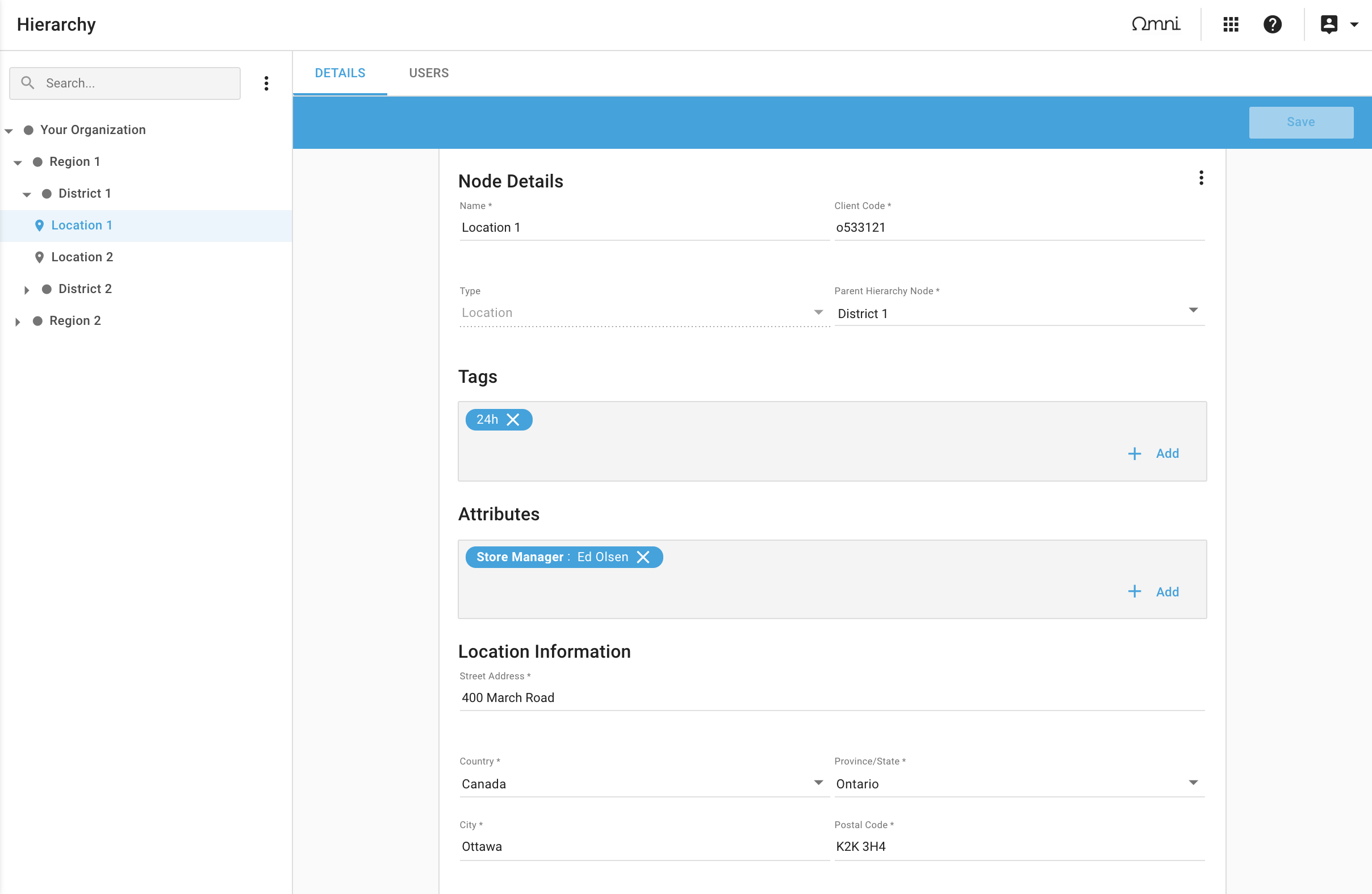Expand the Region 2 node

tap(18, 321)
